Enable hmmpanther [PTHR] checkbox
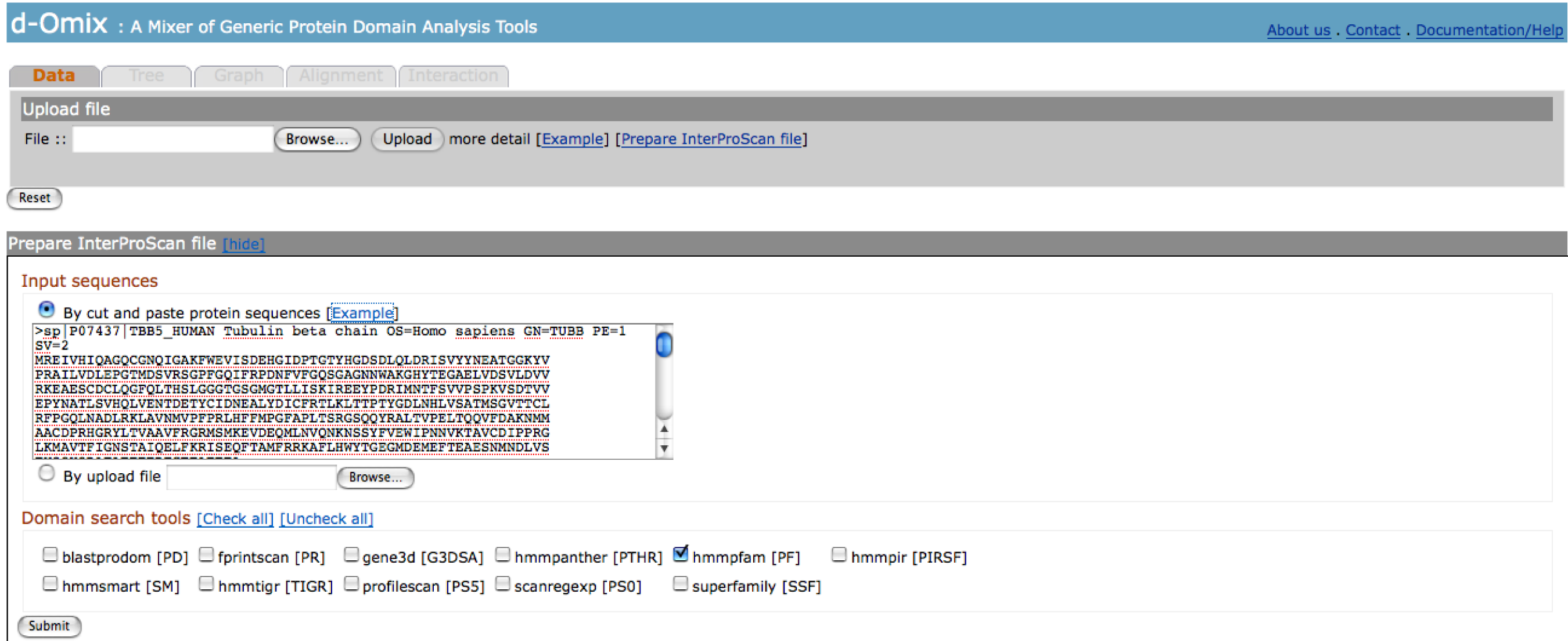Image resolution: width=1568 pixels, height=641 pixels. click(503, 554)
